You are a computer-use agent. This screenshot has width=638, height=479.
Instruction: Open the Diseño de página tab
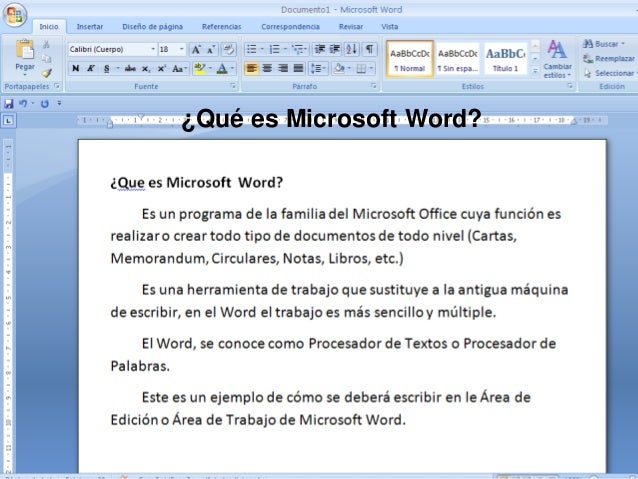(153, 26)
